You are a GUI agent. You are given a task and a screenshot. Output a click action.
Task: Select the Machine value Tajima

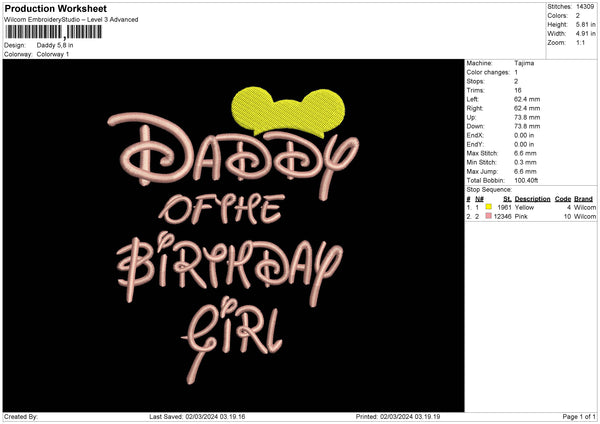524,63
